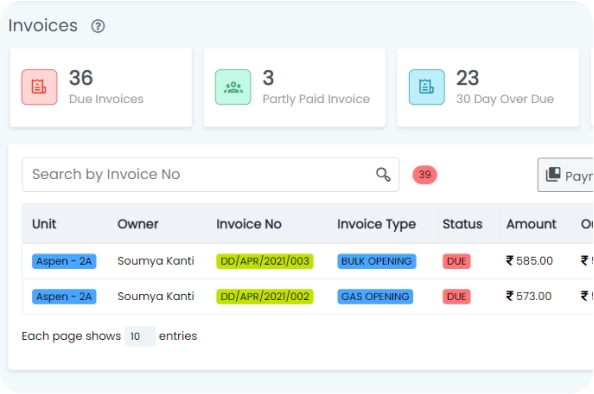Open invoice DD/APR/2021/003
This screenshot has width=594, height=394.
click(265, 261)
